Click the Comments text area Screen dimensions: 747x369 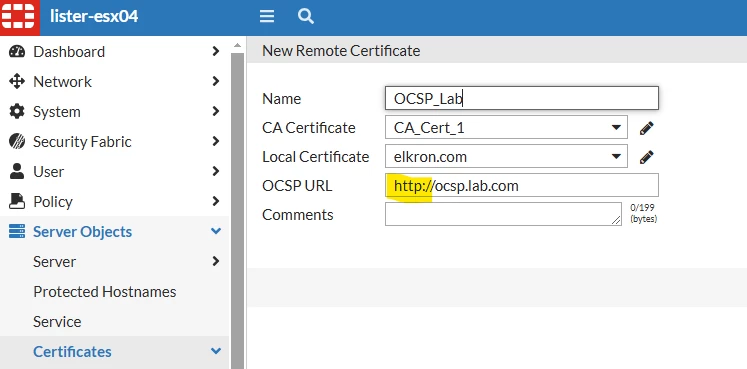[503, 214]
